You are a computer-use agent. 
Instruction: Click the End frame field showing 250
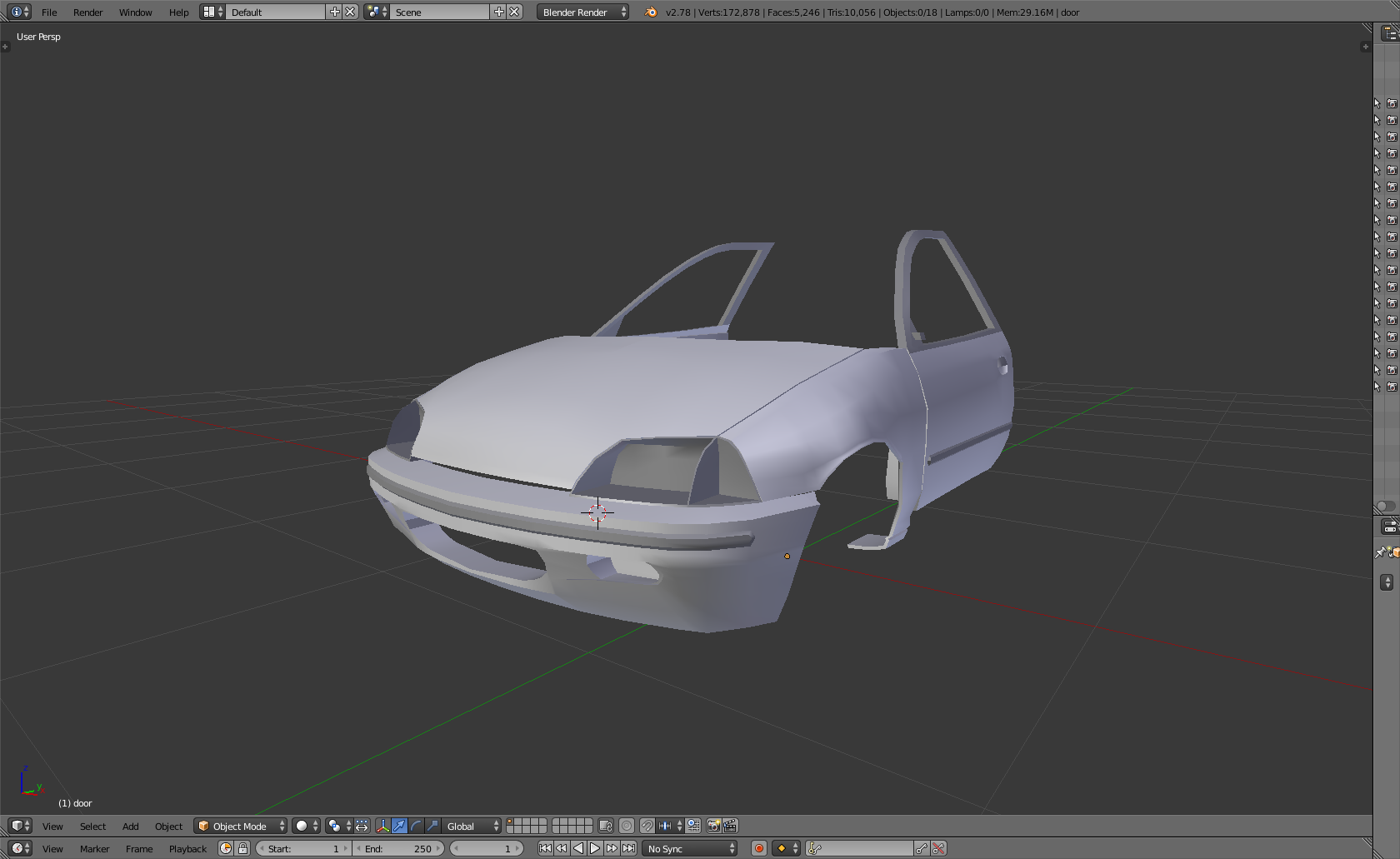point(398,848)
